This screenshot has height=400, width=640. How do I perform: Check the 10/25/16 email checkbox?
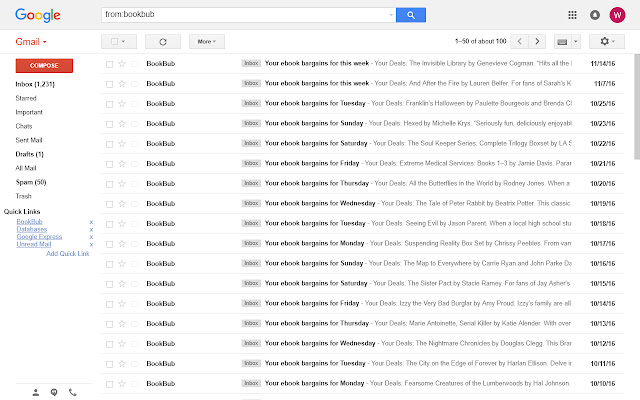[x=109, y=104]
